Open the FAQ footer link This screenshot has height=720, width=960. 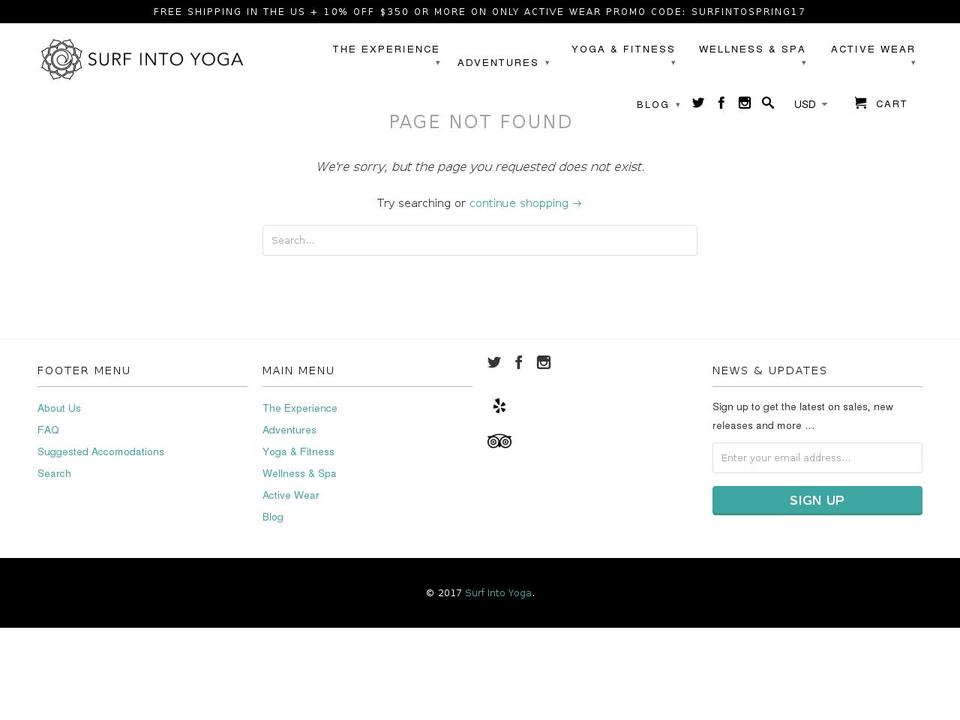click(x=48, y=430)
